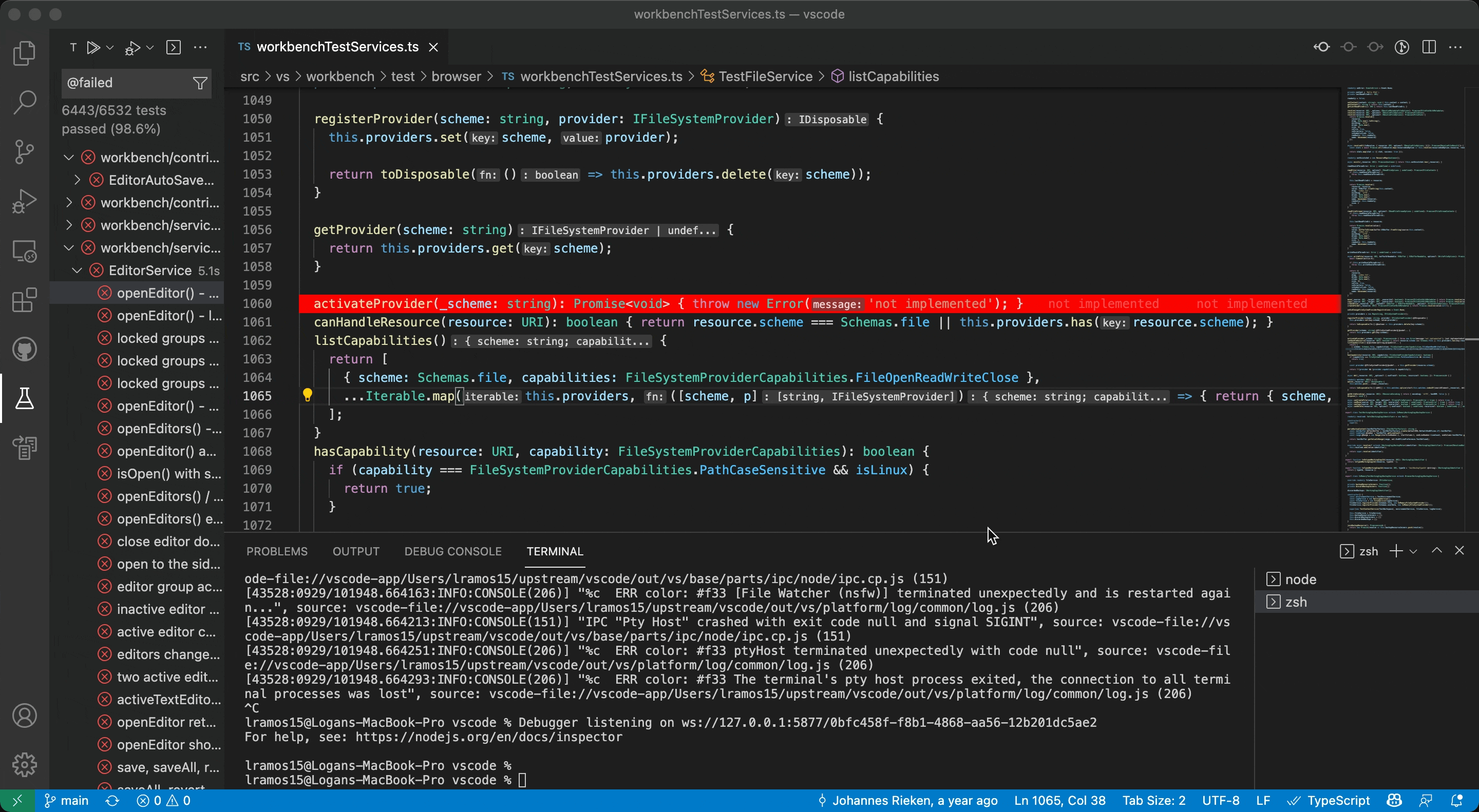Open Run and Debug view icon
Image resolution: width=1479 pixels, height=812 pixels.
[x=24, y=201]
